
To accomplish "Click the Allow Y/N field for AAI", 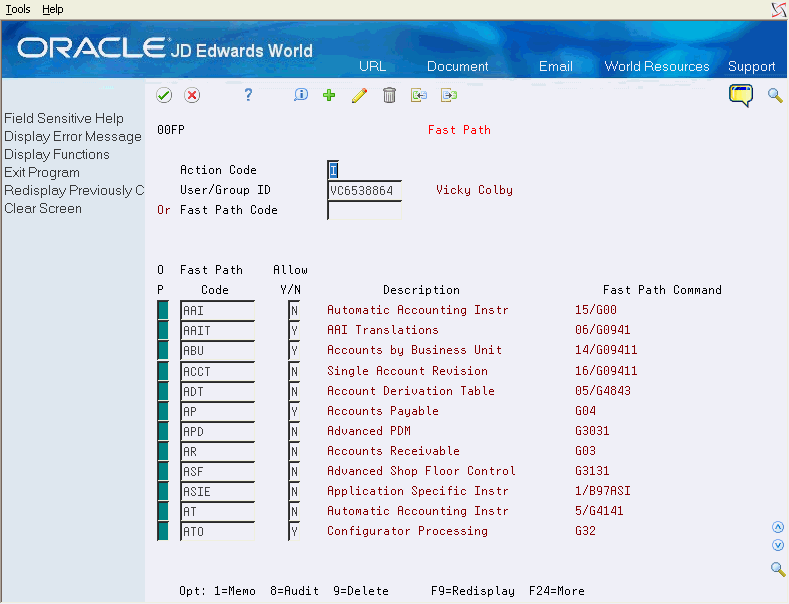I will coord(294,311).
